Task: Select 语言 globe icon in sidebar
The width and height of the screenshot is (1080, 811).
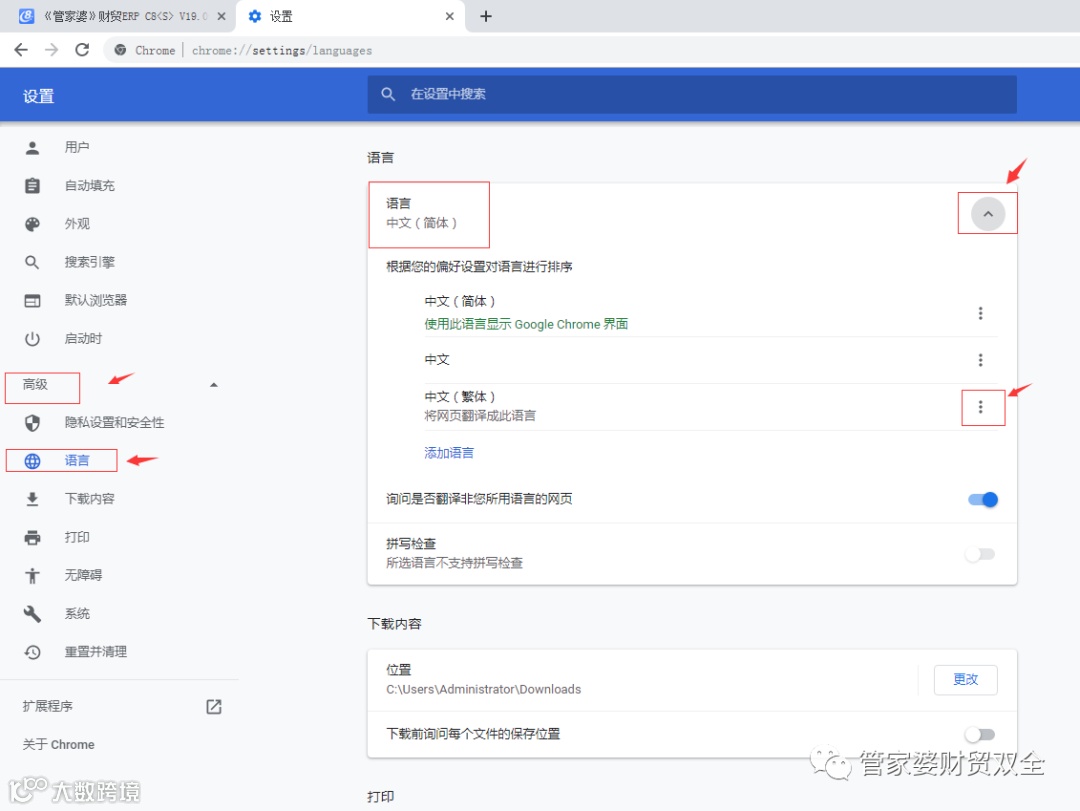Action: click(x=32, y=460)
